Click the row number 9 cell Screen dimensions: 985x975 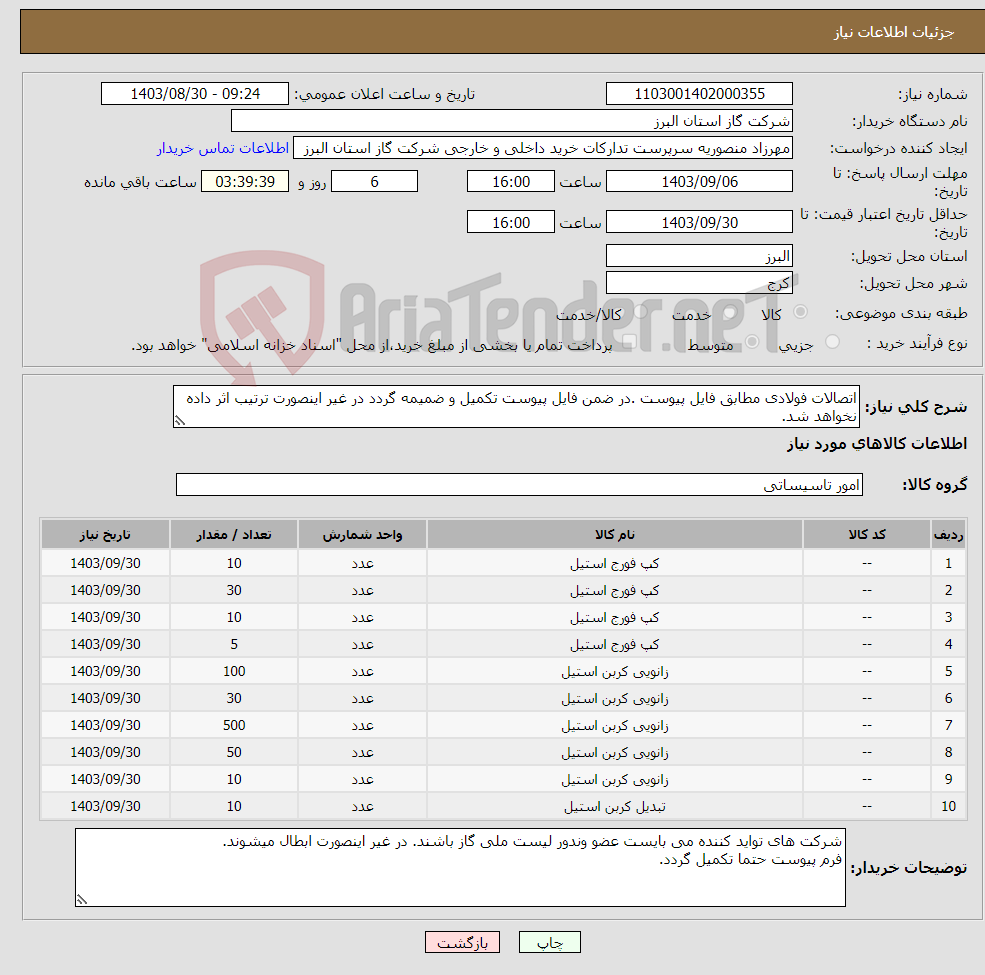pyautogui.click(x=948, y=780)
